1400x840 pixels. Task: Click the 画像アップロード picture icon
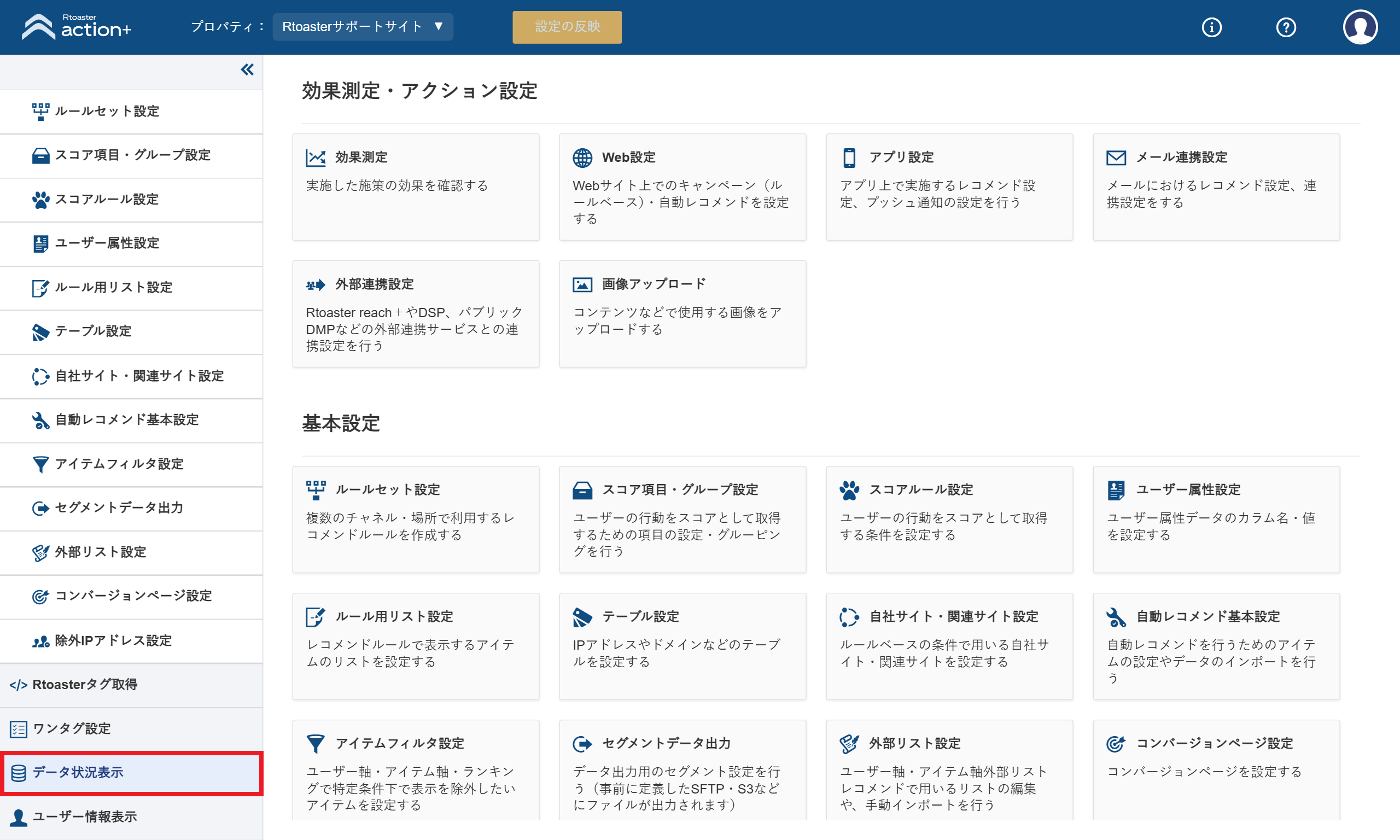582,284
